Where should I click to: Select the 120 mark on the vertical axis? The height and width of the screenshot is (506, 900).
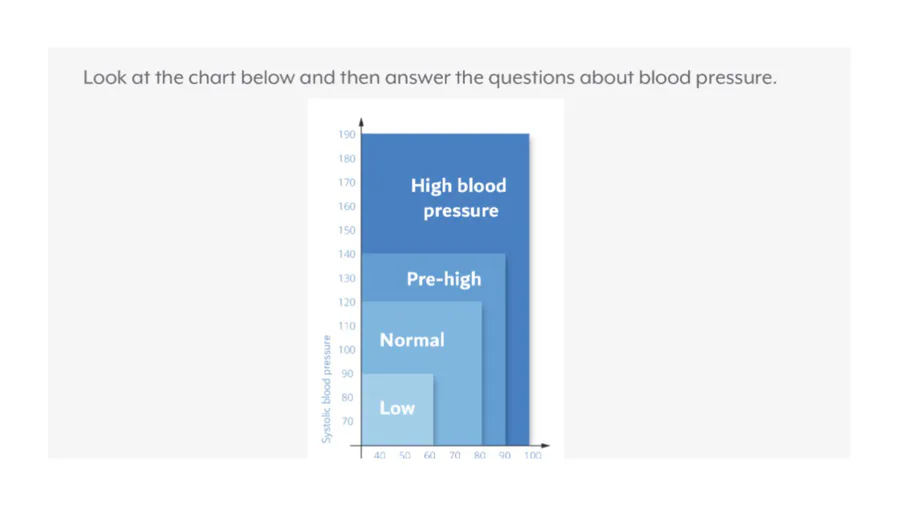click(x=347, y=302)
